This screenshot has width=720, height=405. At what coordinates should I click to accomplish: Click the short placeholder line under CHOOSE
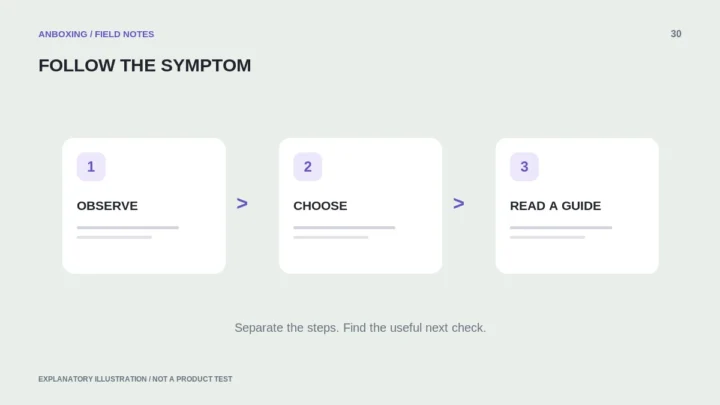coord(331,237)
